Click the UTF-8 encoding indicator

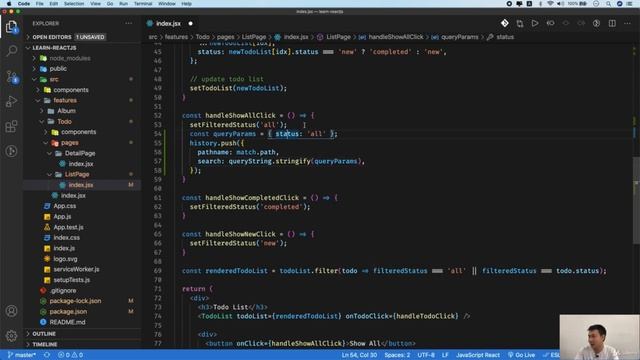(x=426, y=355)
